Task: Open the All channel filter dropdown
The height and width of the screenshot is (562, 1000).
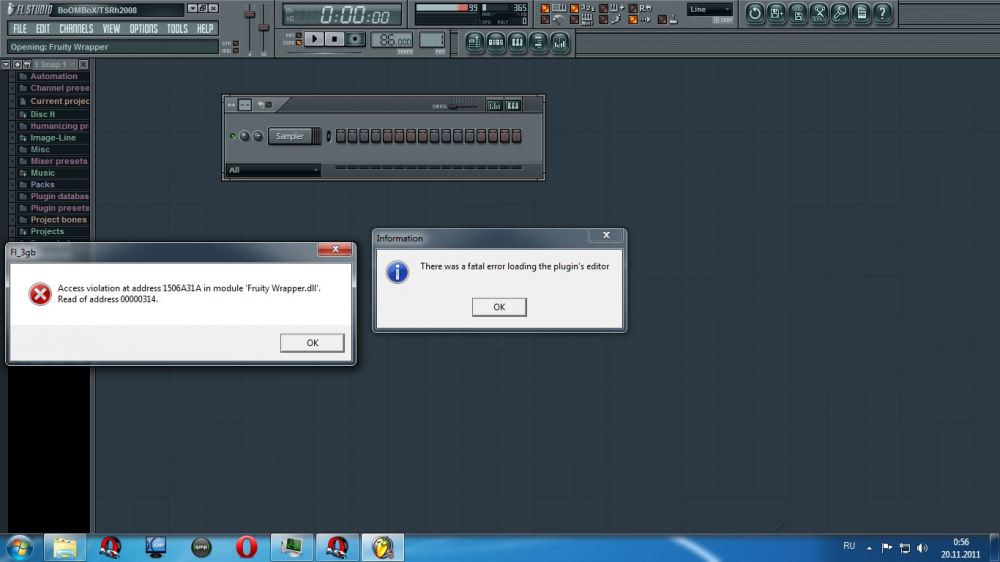Action: point(273,170)
